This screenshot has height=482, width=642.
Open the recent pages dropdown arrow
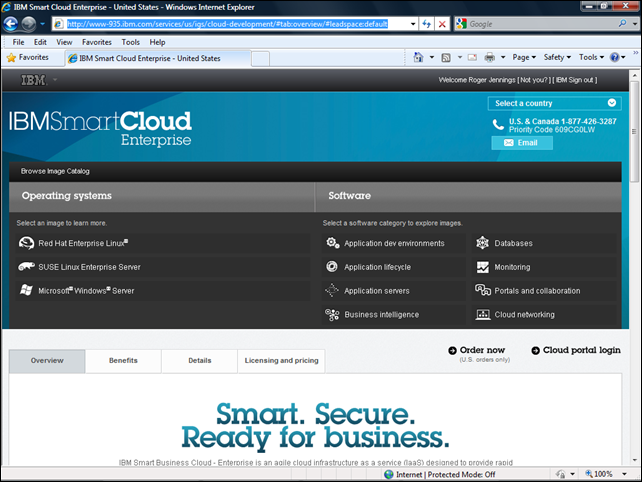(x=43, y=24)
